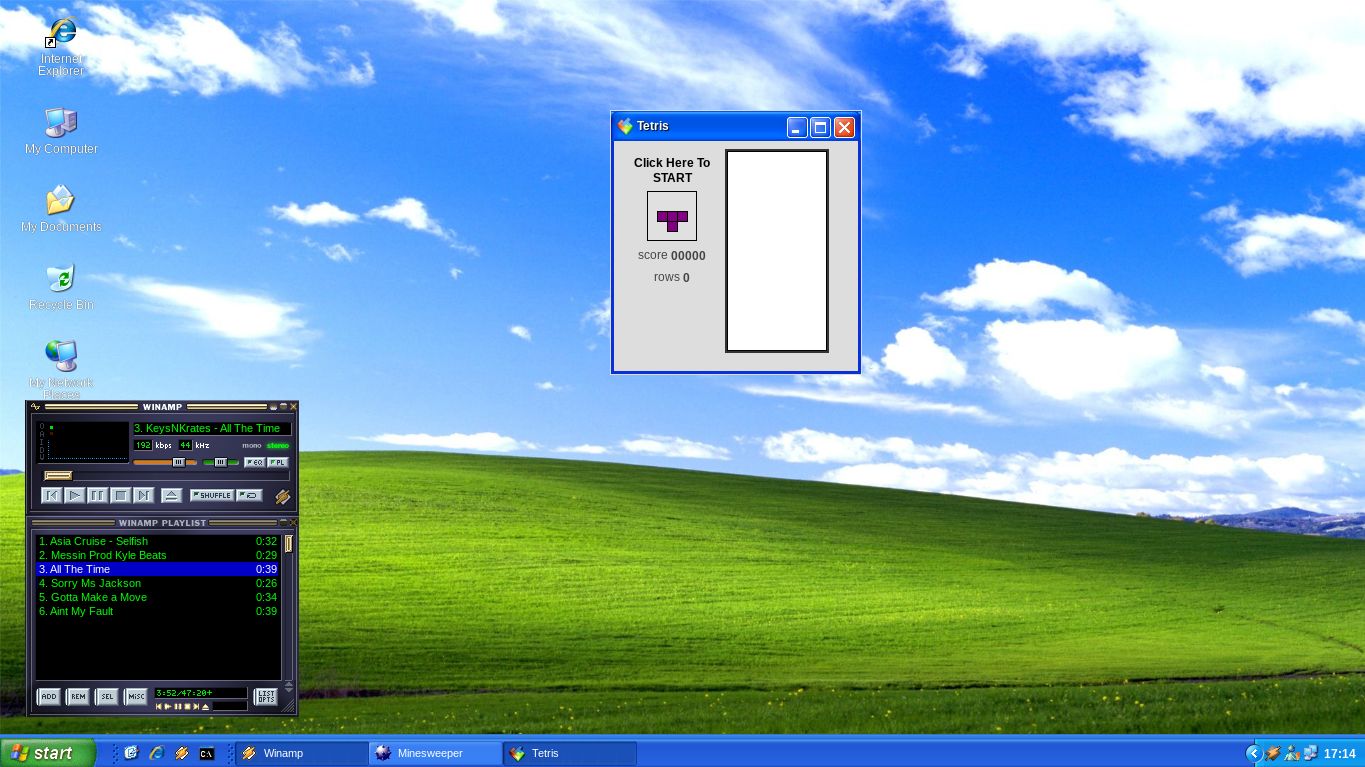Click mini stop button in playlist footer
Viewport: 1365px width, 767px height.
[x=187, y=707]
